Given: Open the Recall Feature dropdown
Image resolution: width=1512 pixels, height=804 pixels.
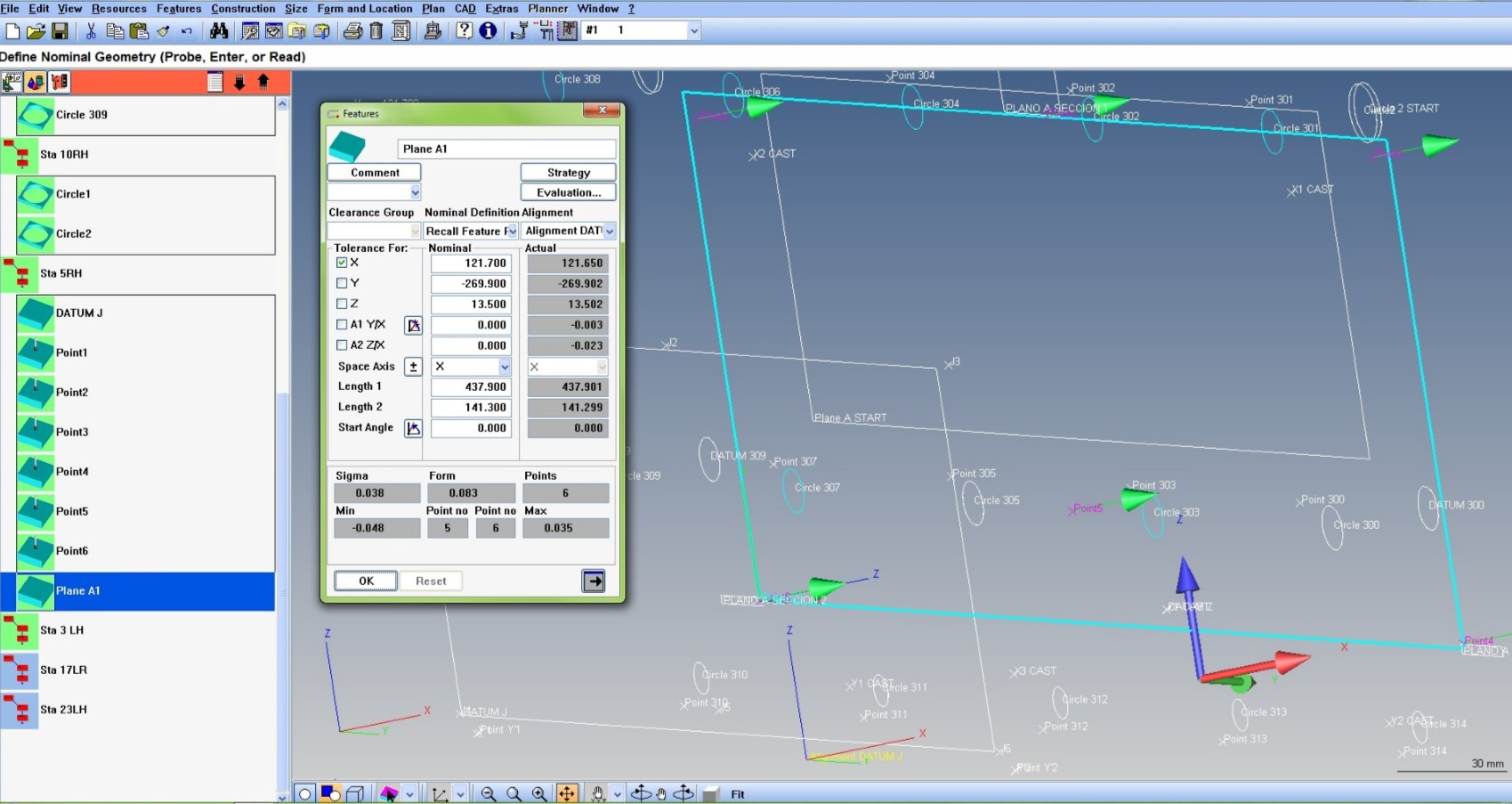Looking at the screenshot, I should pyautogui.click(x=513, y=231).
